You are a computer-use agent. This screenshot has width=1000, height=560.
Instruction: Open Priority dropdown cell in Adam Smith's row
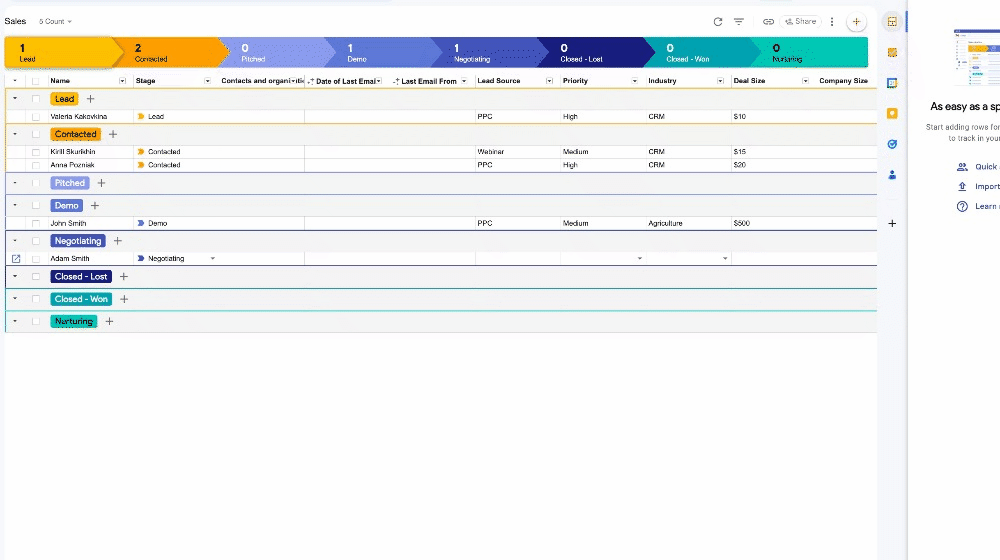pos(603,258)
